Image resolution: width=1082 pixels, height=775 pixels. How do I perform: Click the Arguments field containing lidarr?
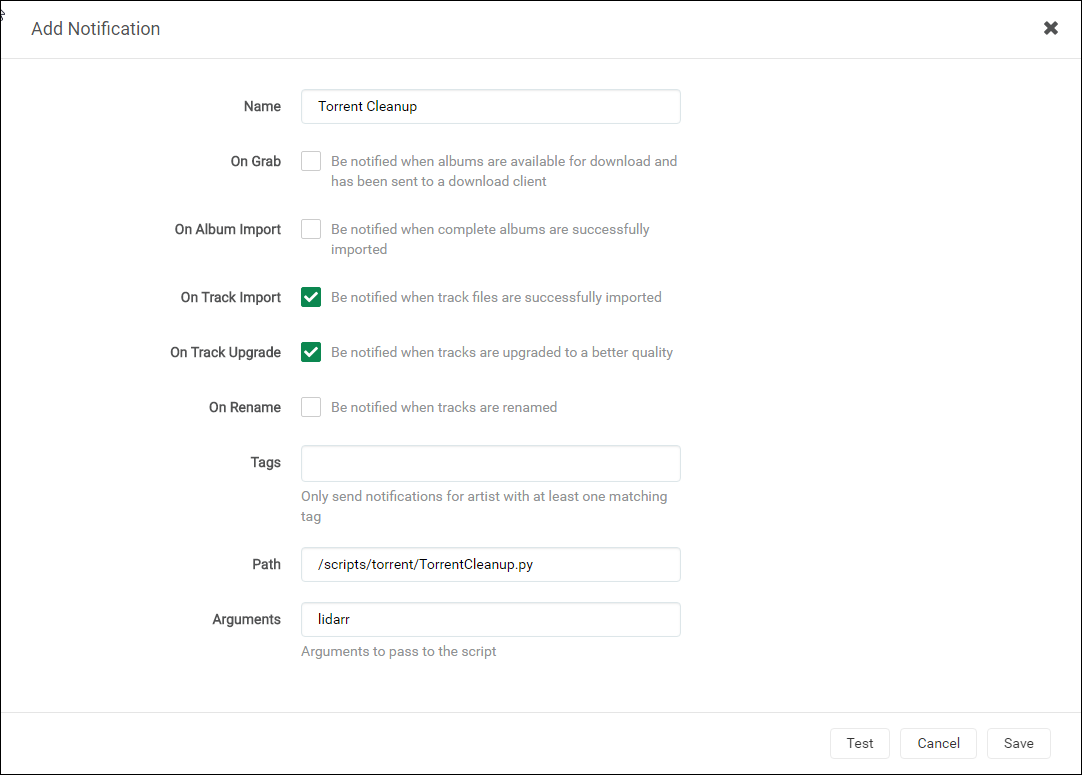coord(490,619)
